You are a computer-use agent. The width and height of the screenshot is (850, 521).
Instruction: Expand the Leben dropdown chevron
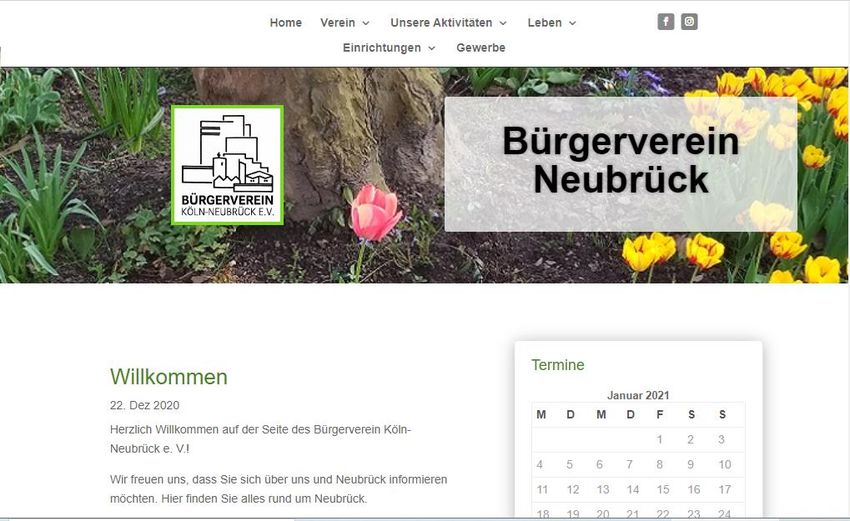pos(572,23)
